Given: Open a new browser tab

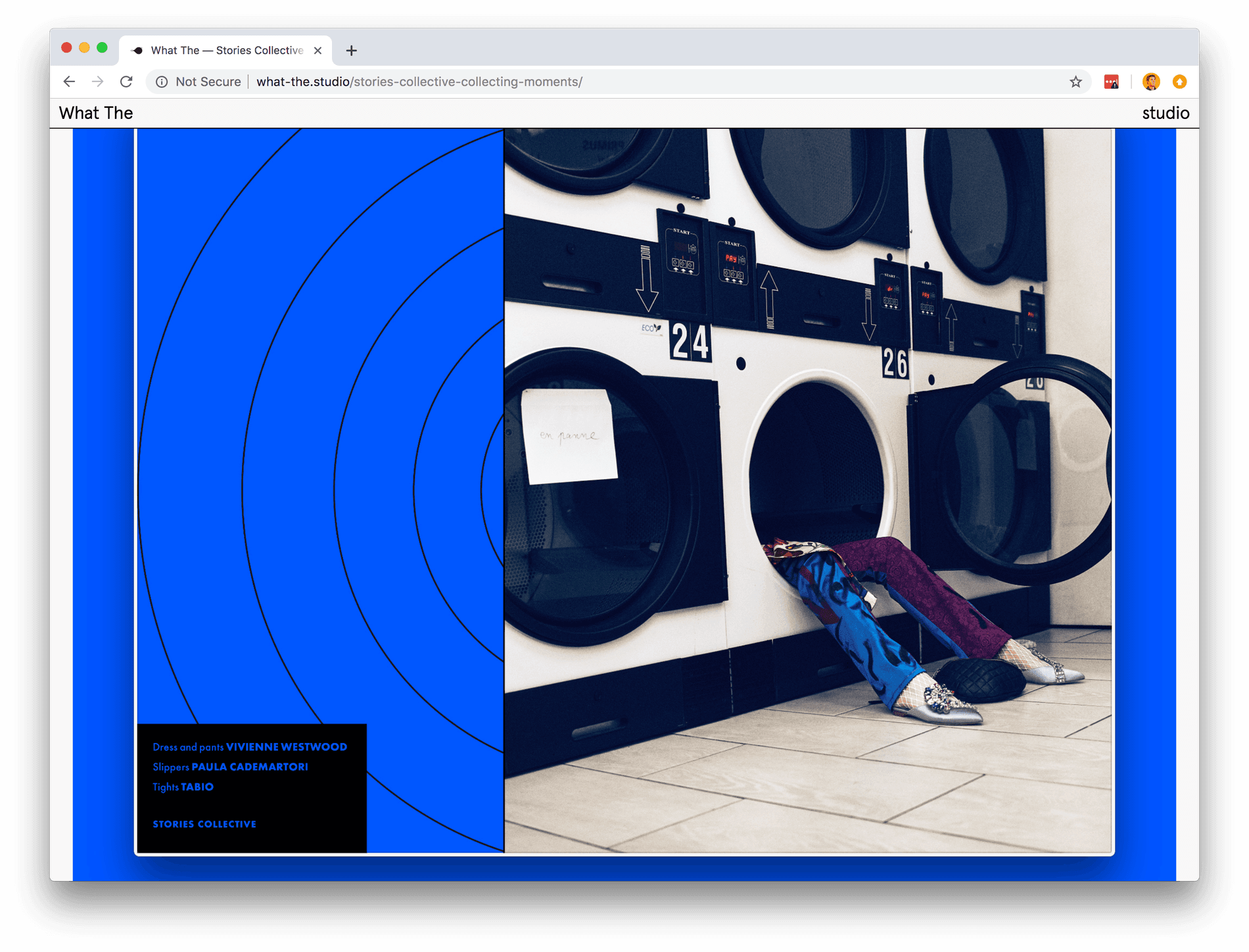Looking at the screenshot, I should [352, 51].
